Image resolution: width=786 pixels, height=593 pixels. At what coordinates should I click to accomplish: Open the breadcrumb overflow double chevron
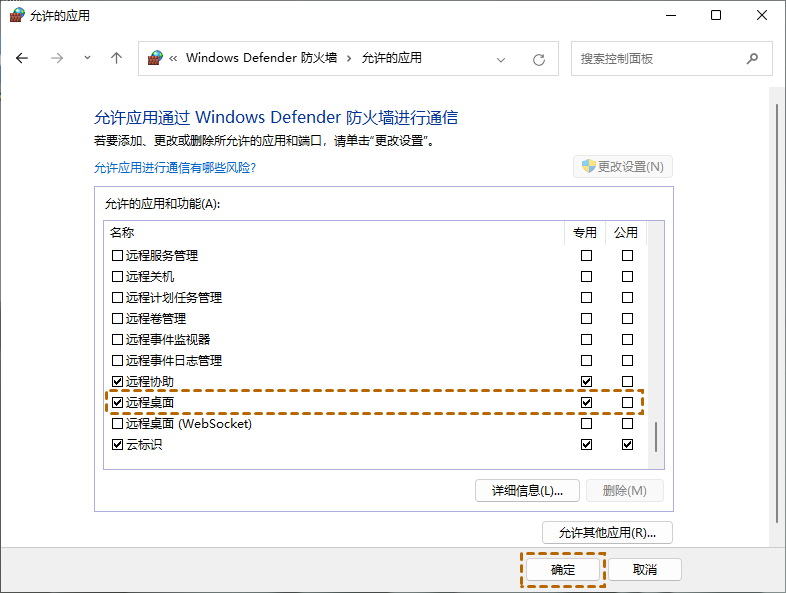click(173, 59)
